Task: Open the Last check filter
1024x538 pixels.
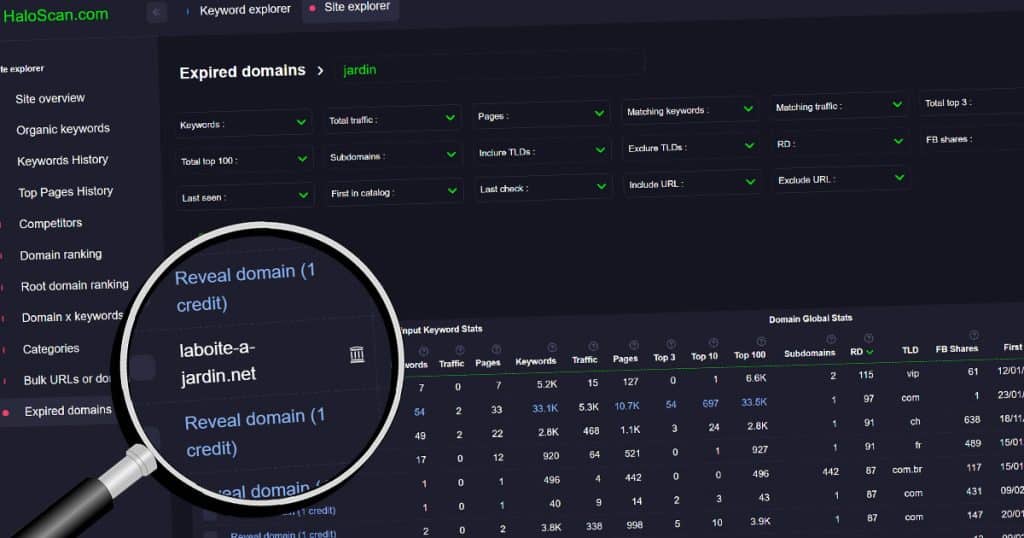Action: click(x=543, y=188)
